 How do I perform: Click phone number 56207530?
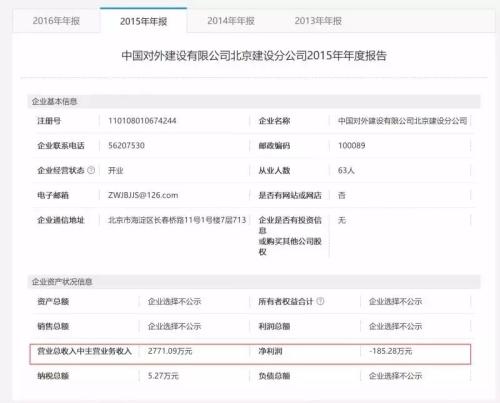(126, 145)
